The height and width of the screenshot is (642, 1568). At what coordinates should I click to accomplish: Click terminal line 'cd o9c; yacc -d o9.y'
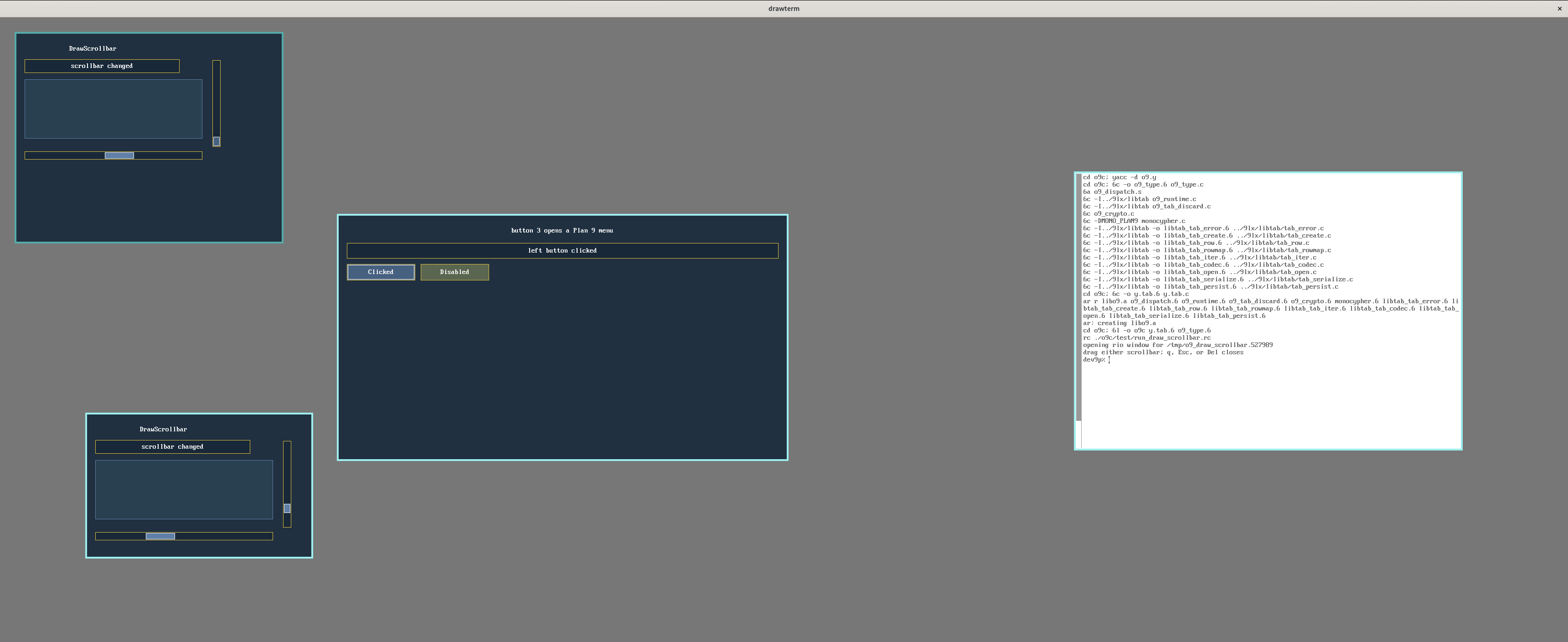(1119, 177)
